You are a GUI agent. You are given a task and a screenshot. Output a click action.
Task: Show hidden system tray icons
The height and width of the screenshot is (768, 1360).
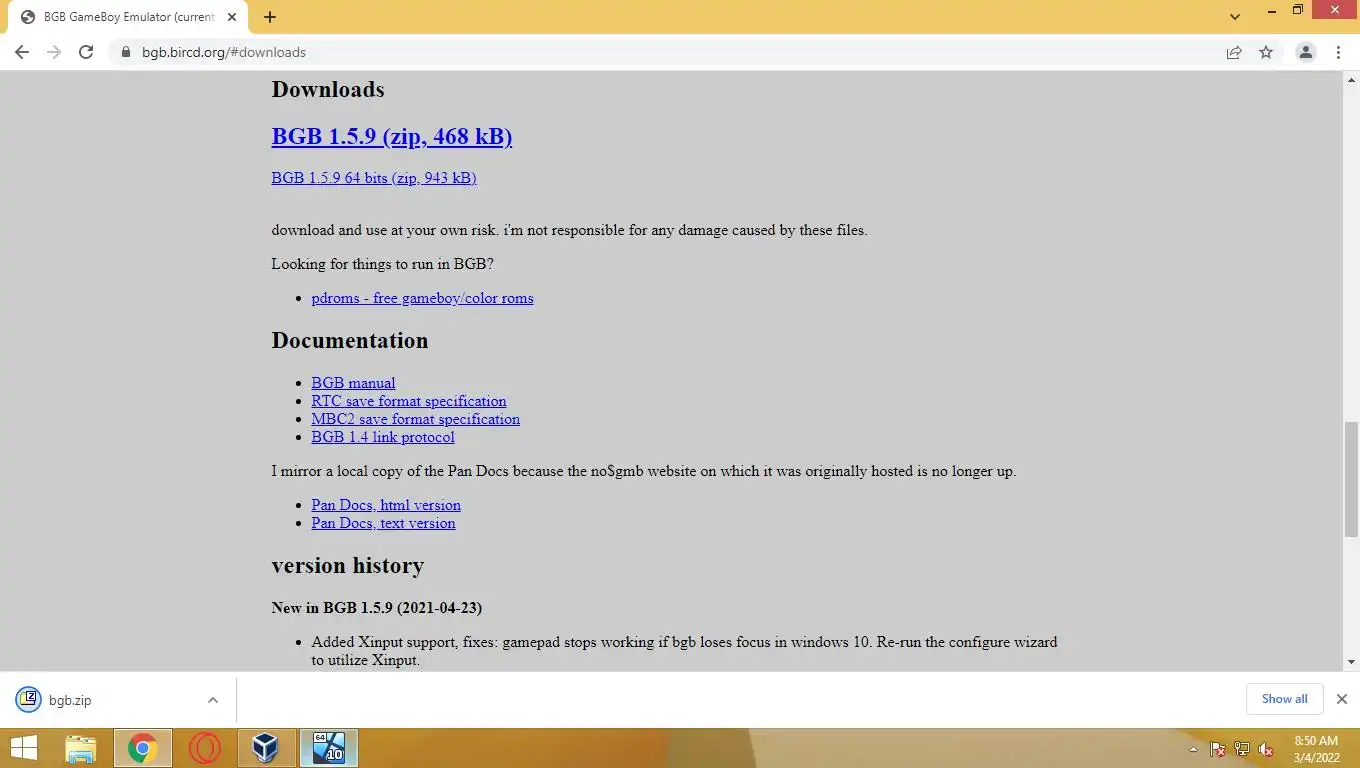coord(1193,749)
